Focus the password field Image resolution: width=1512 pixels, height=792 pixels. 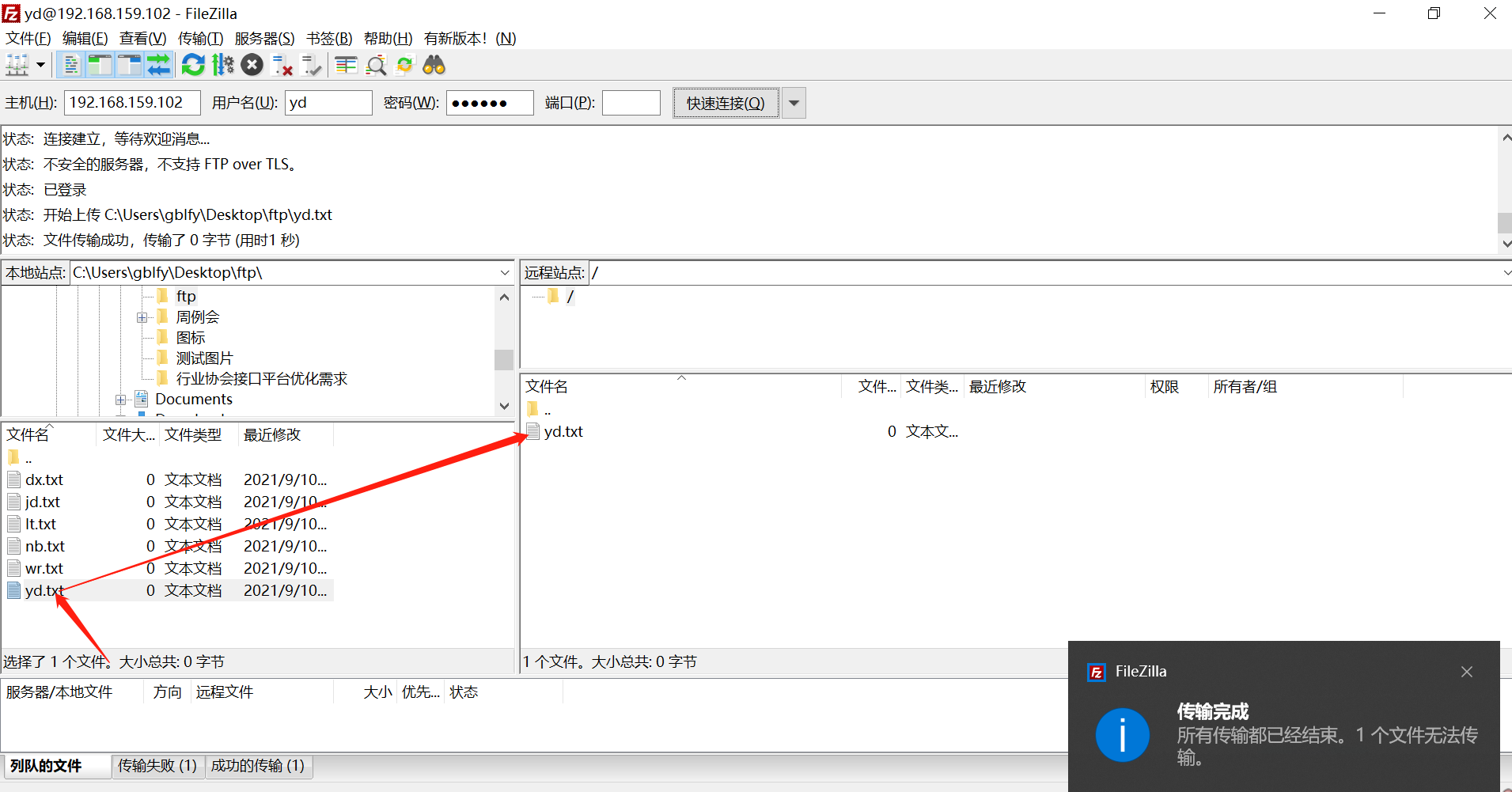[x=490, y=103]
